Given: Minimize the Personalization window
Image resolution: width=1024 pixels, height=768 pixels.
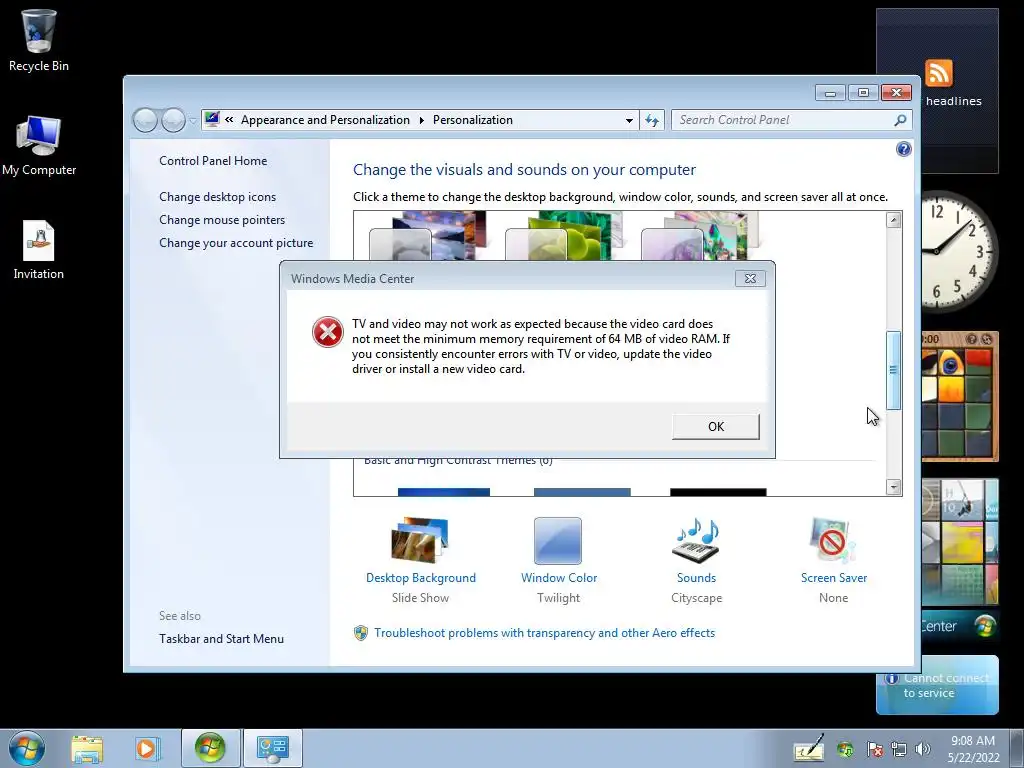Looking at the screenshot, I should pos(830,93).
